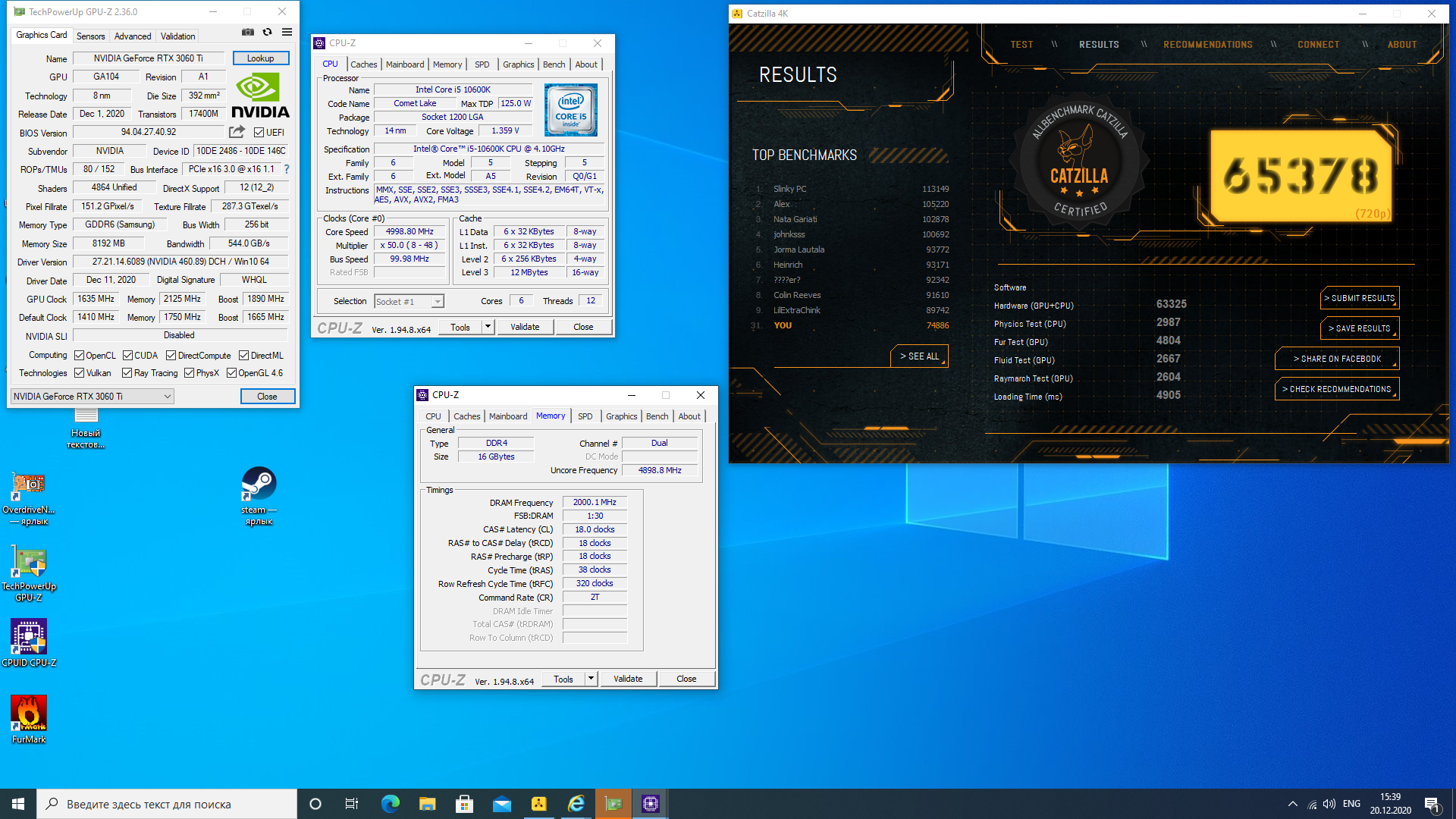This screenshot has width=1456, height=819.
Task: Click taskbar clock and date
Action: (1390, 804)
